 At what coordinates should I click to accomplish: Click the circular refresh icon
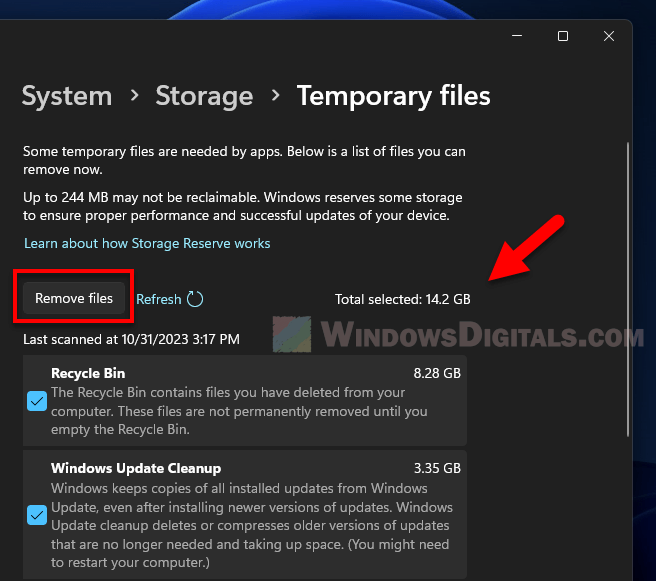(x=195, y=299)
